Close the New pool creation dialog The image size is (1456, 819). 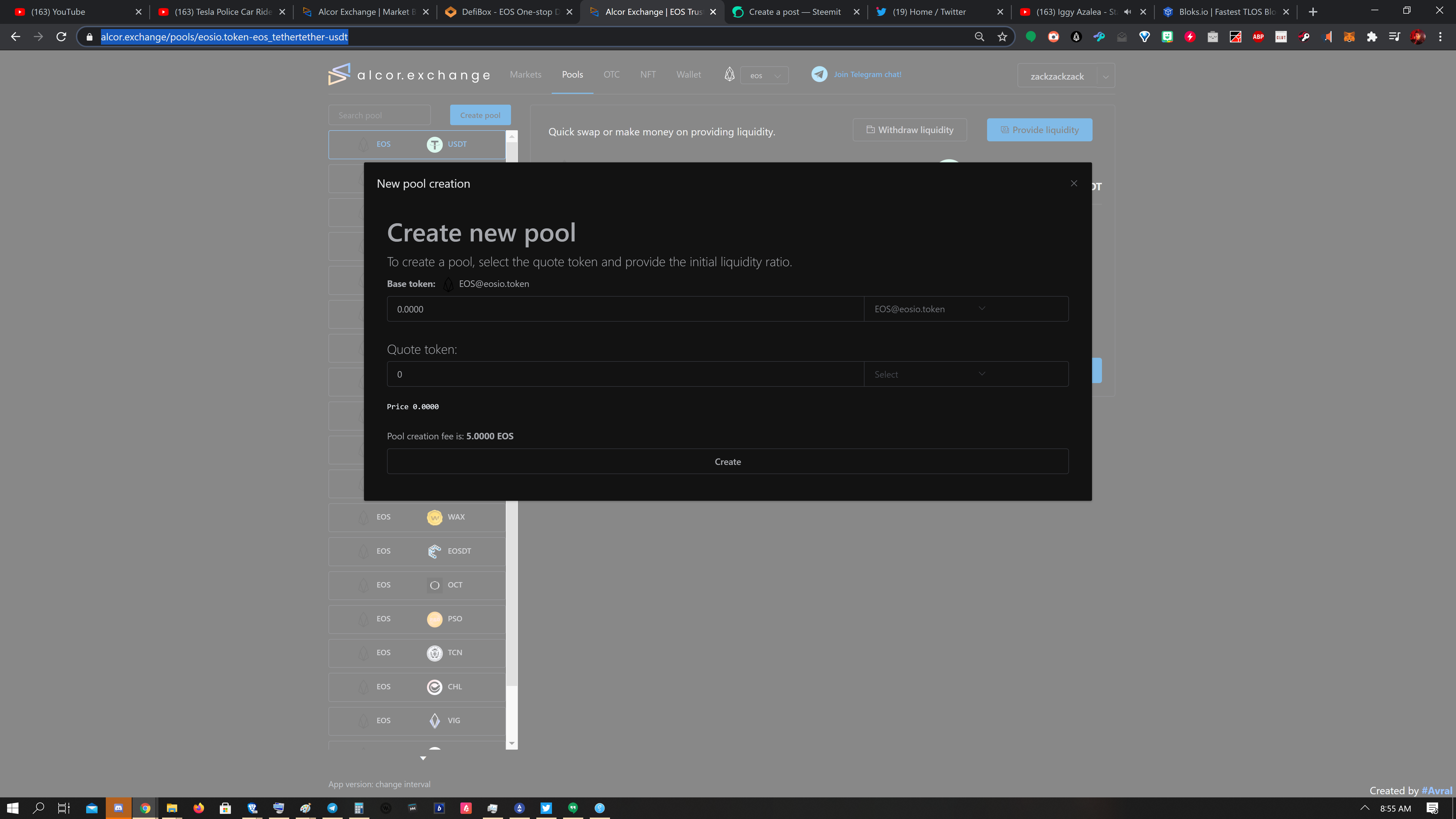(1074, 183)
